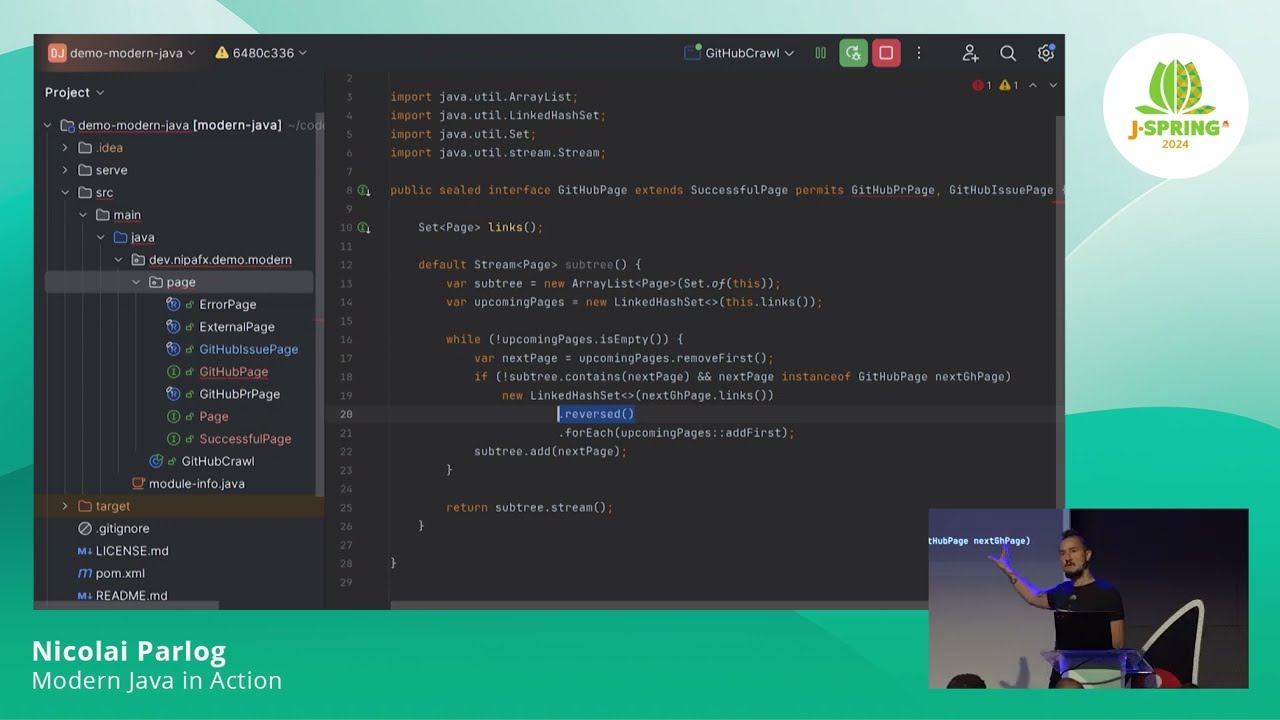
Task: Click 'import java.util.LinkedHashSet;' line
Action: (x=498, y=116)
